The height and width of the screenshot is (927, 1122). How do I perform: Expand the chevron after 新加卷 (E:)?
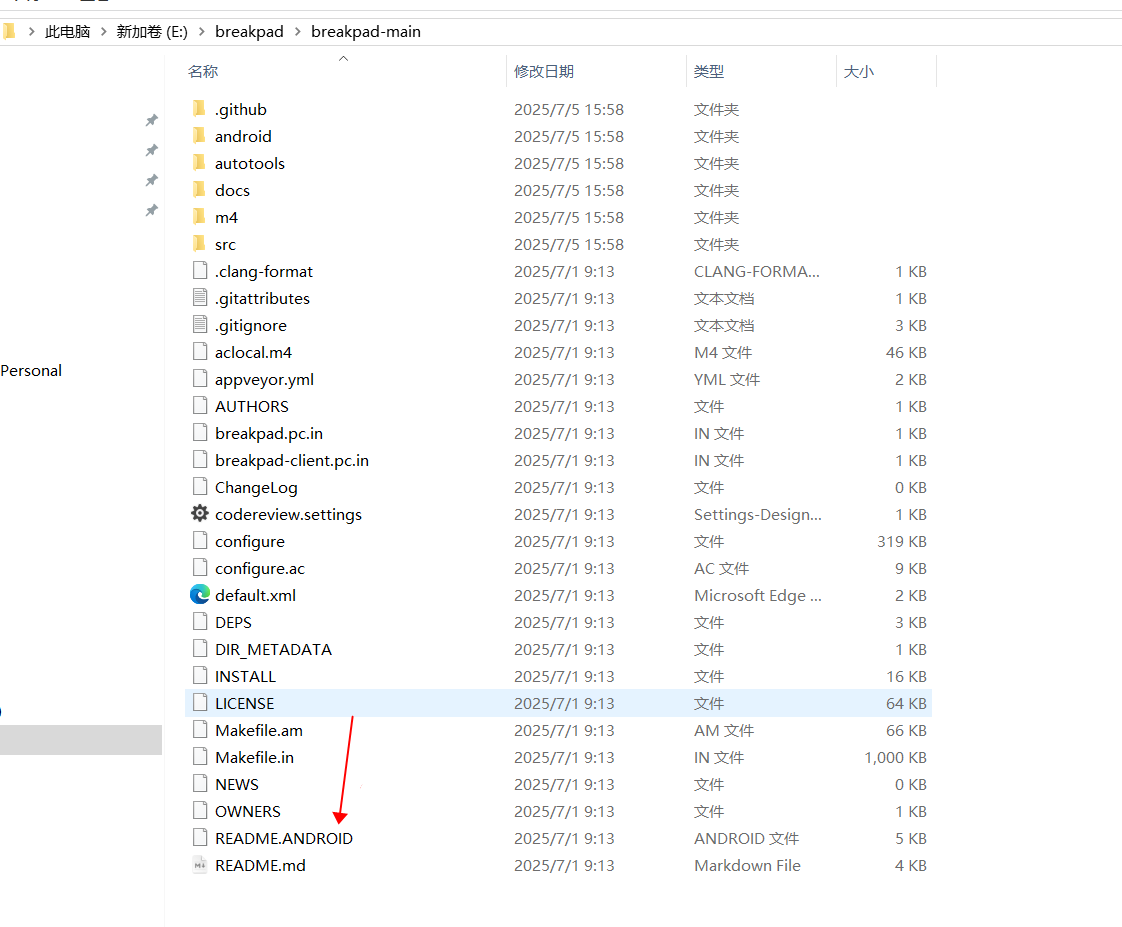click(x=202, y=31)
